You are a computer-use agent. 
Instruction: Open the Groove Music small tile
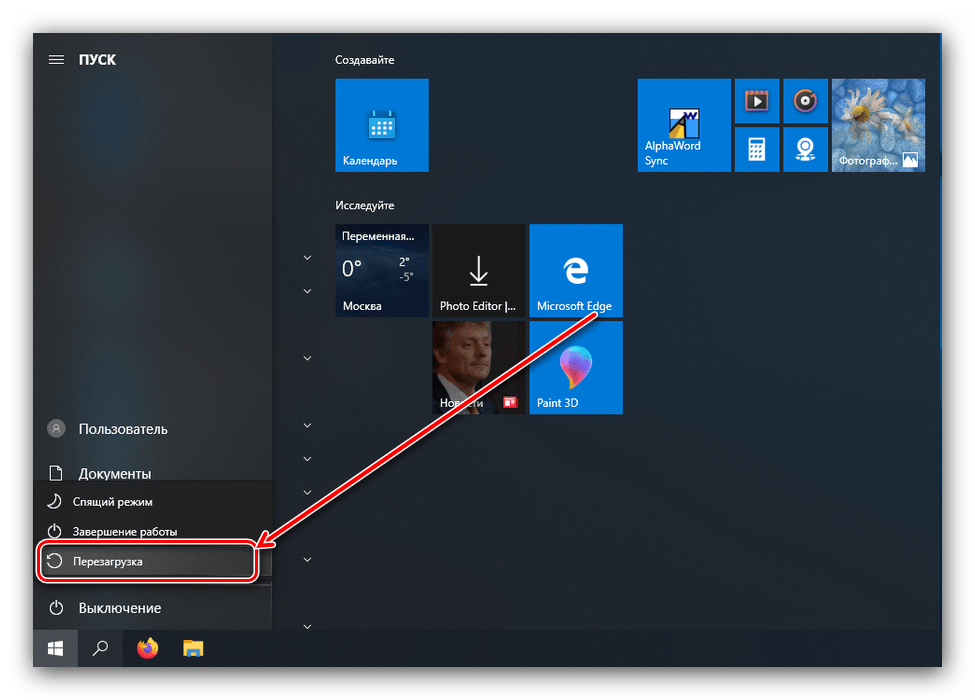[x=804, y=101]
